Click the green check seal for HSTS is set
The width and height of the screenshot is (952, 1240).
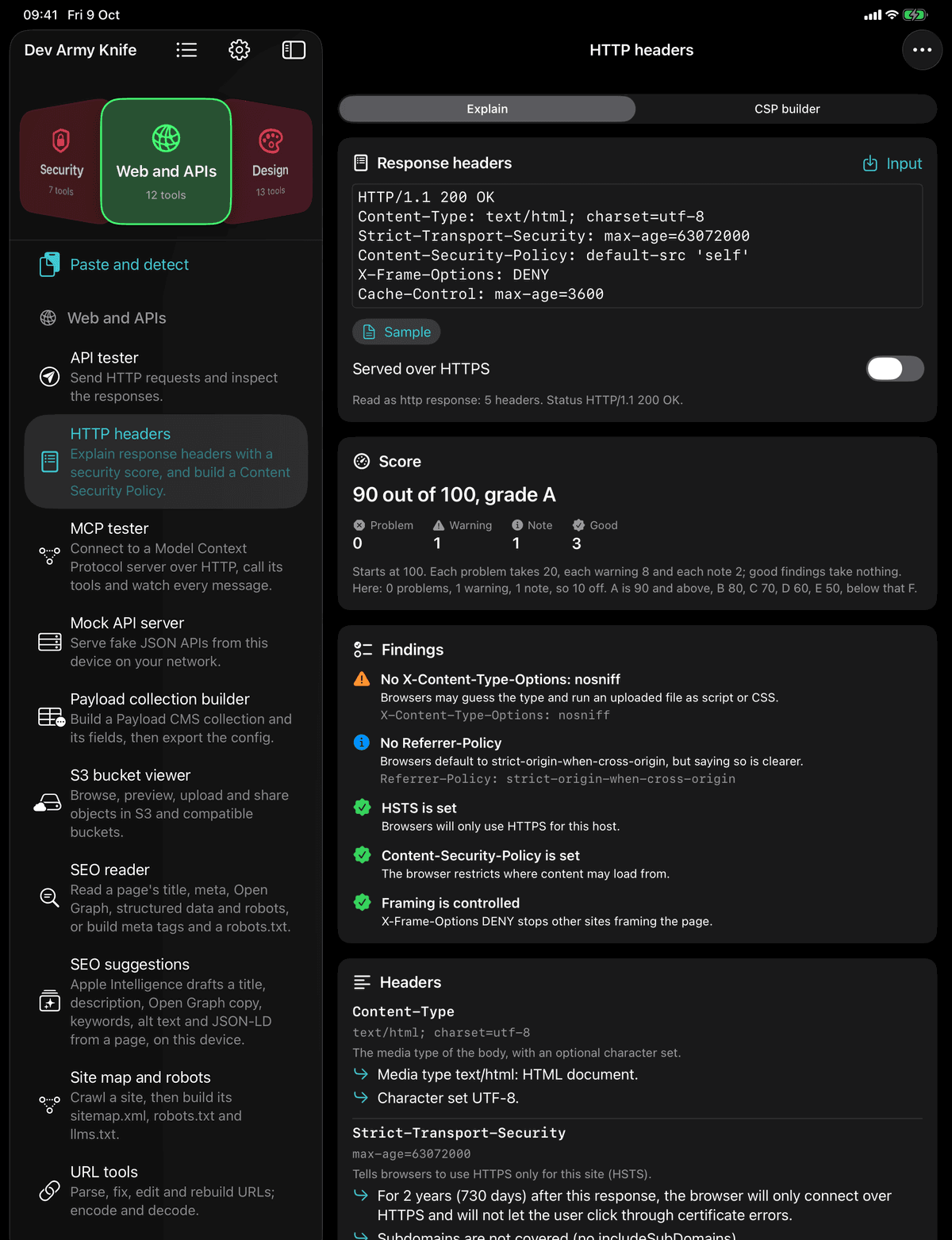[363, 808]
